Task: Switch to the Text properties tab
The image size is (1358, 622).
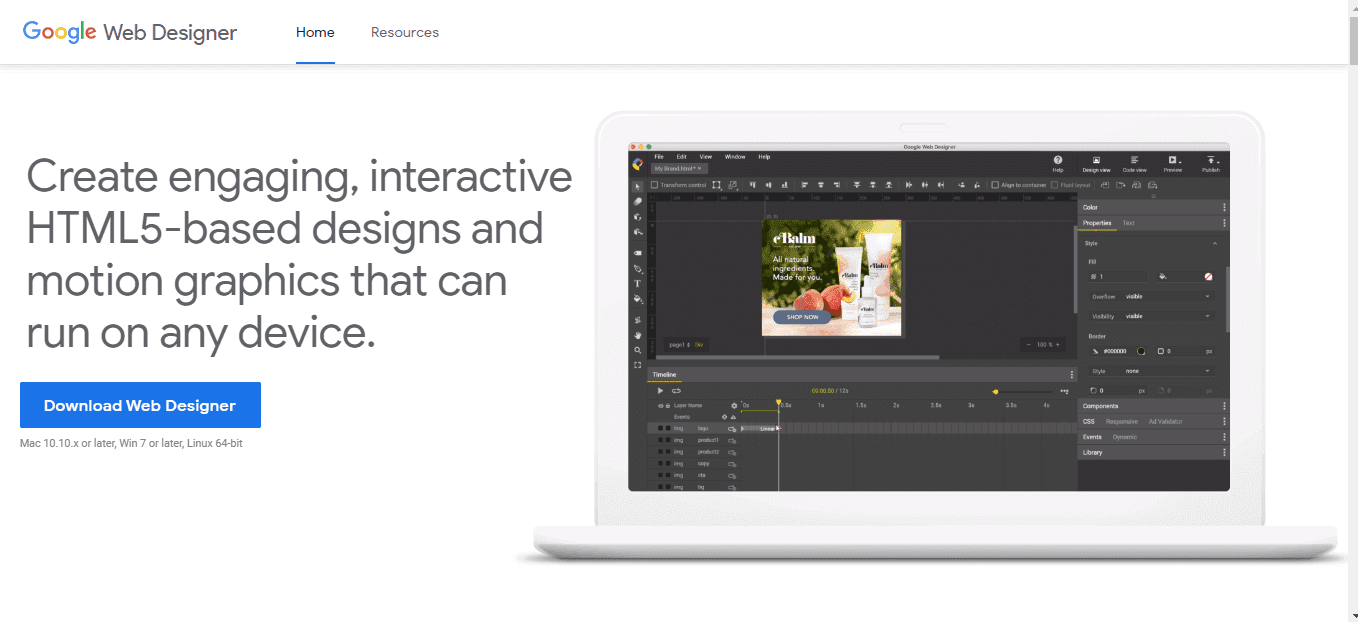Action: coord(1129,222)
